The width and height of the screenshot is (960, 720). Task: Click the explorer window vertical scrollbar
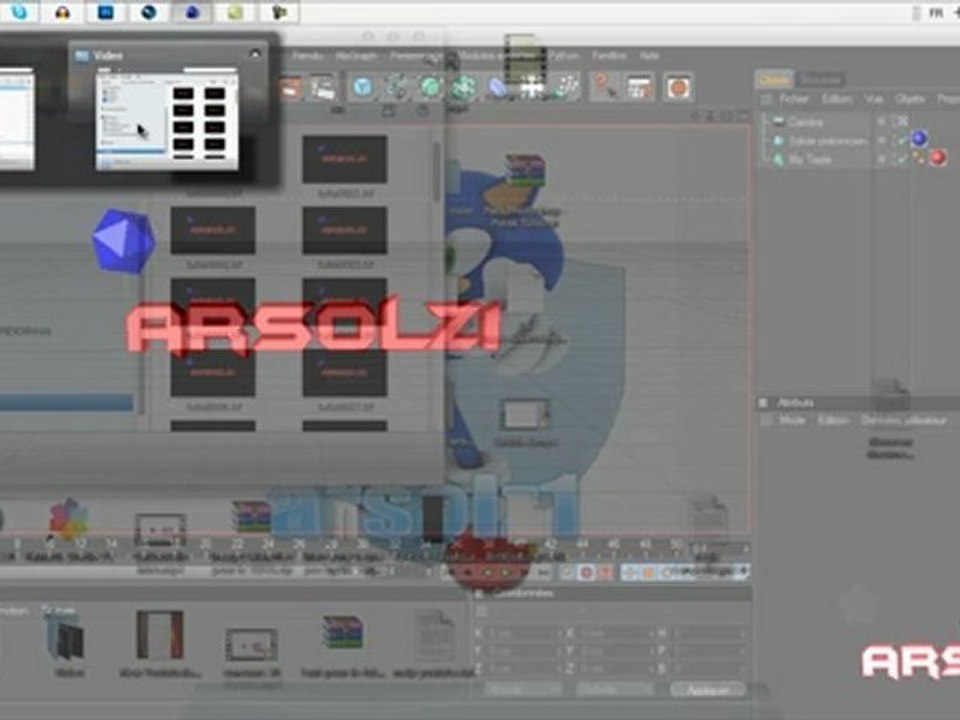437,171
